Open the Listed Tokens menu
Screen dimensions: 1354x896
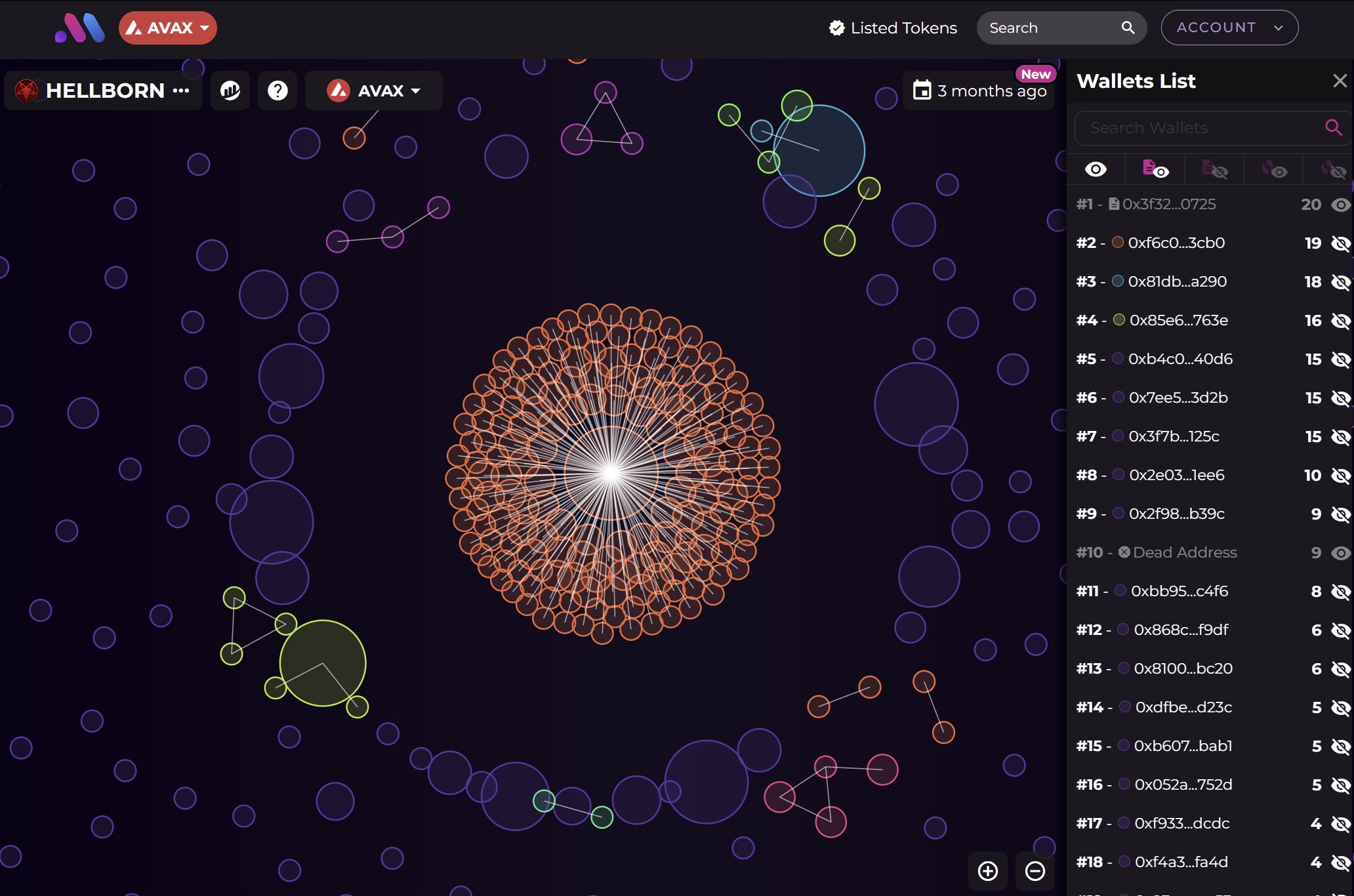(892, 28)
